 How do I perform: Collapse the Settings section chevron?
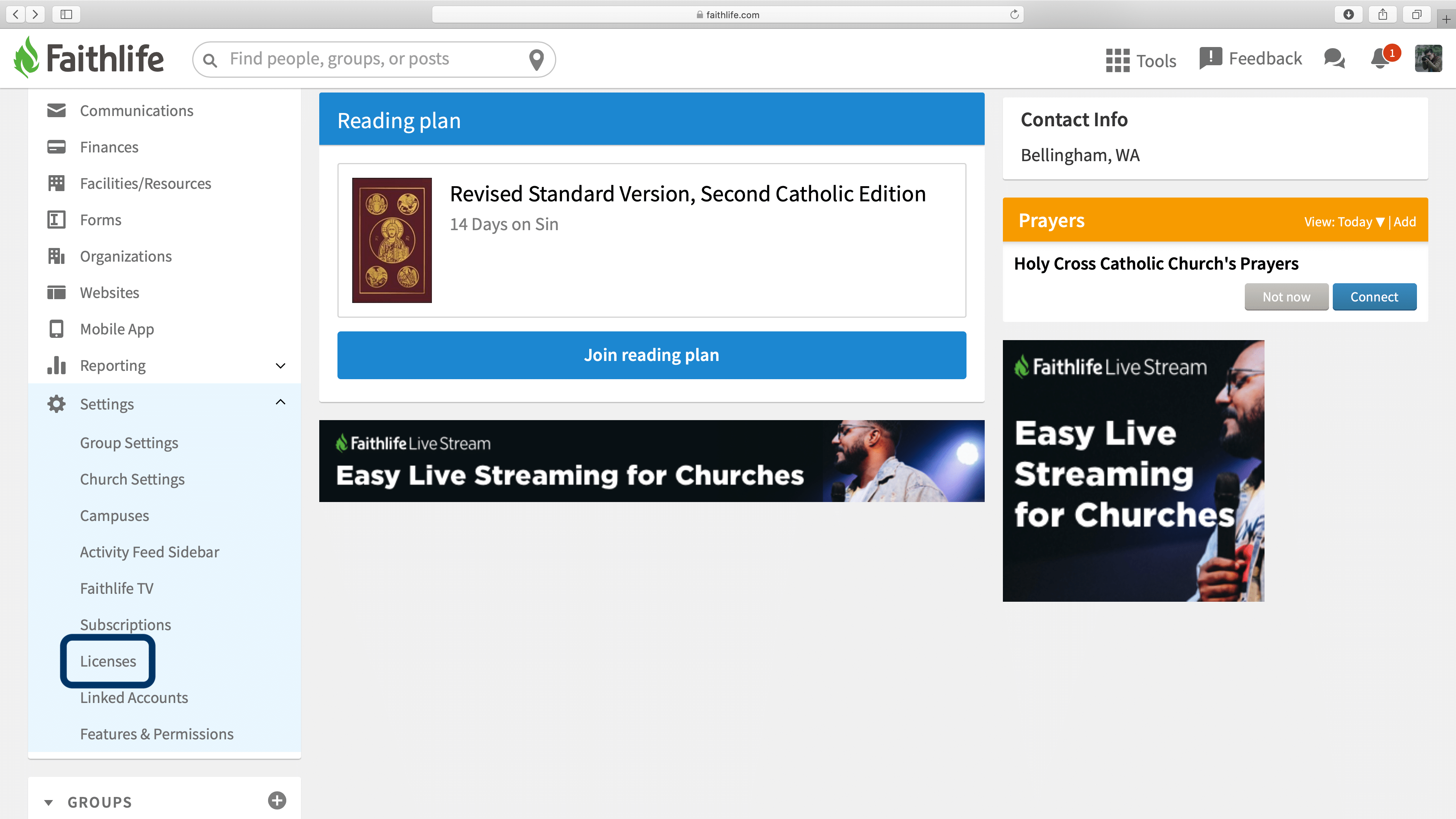click(280, 402)
